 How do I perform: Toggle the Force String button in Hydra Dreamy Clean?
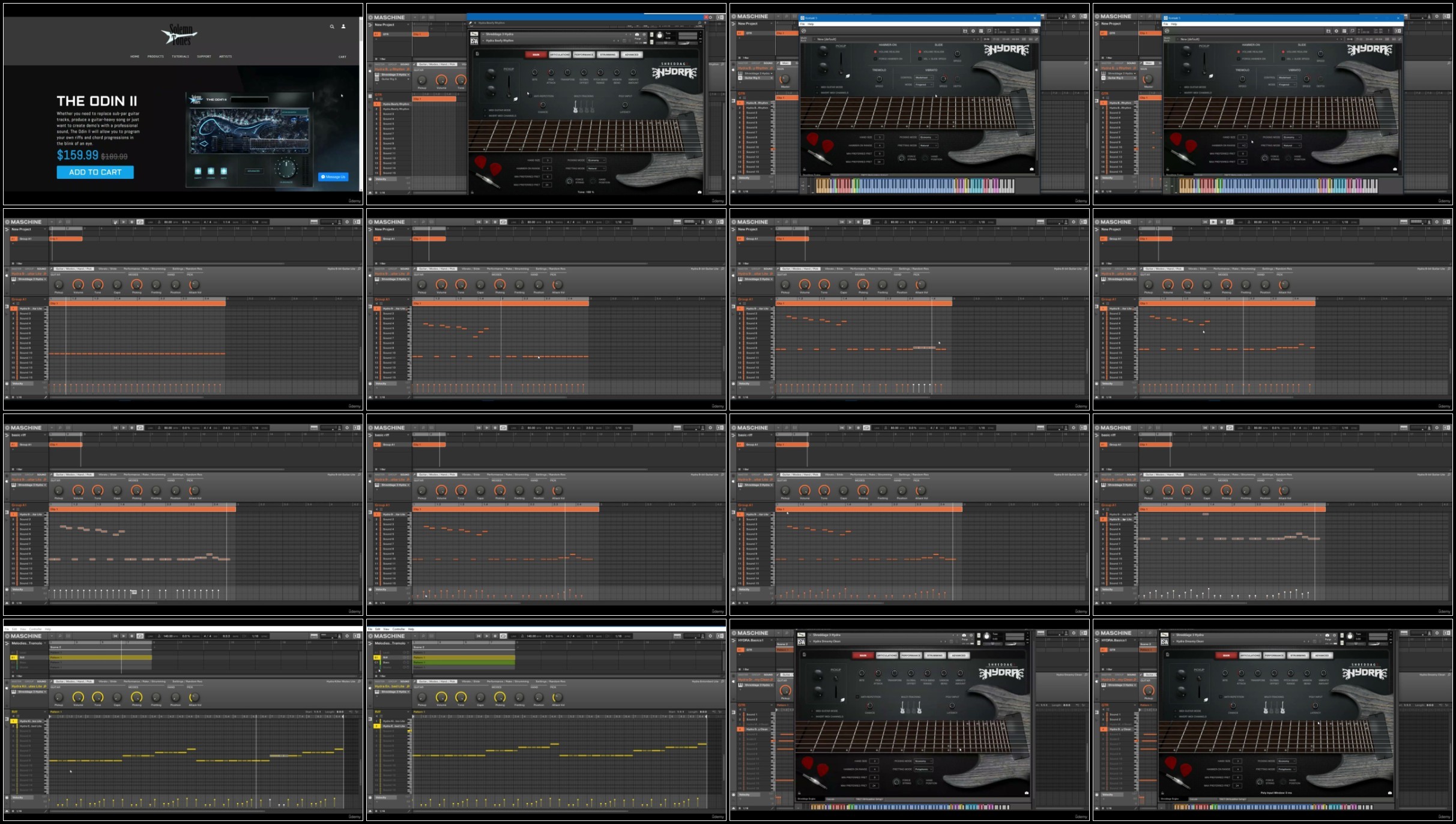click(x=896, y=781)
